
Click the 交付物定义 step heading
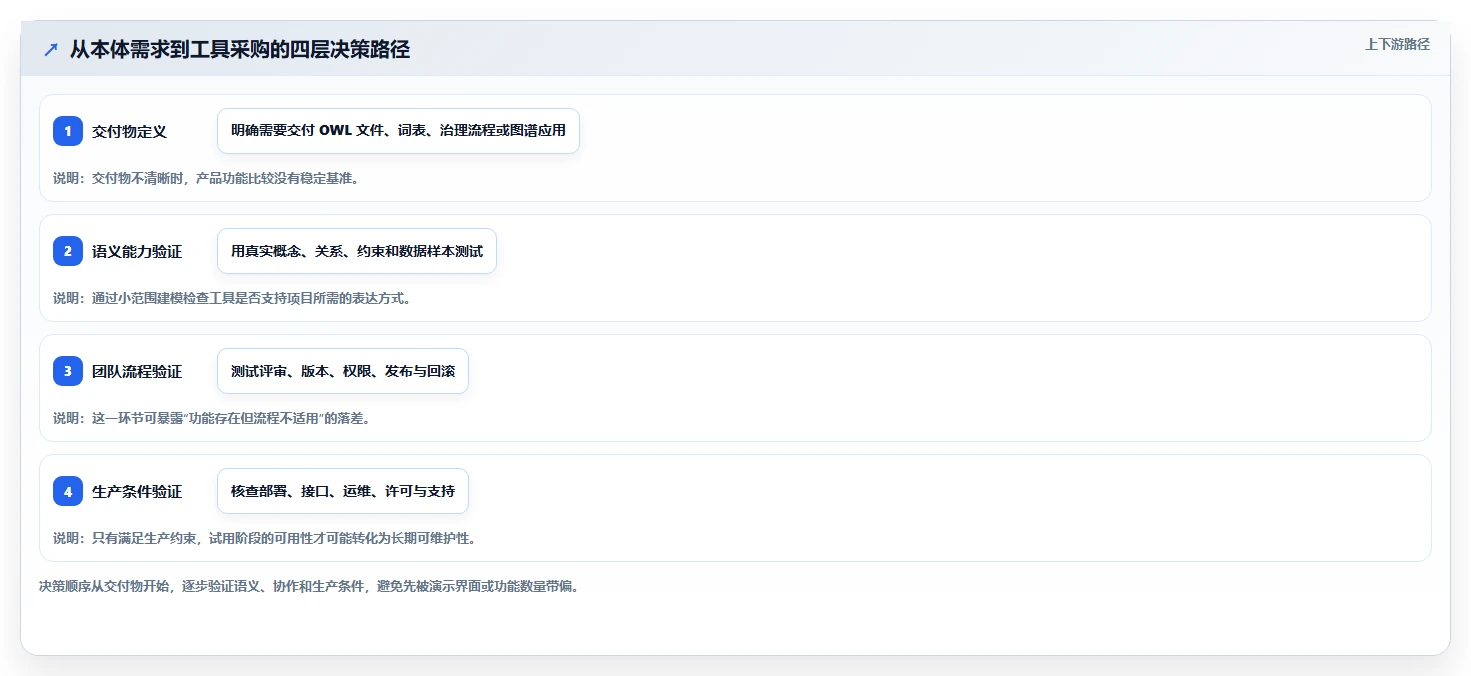click(x=129, y=131)
